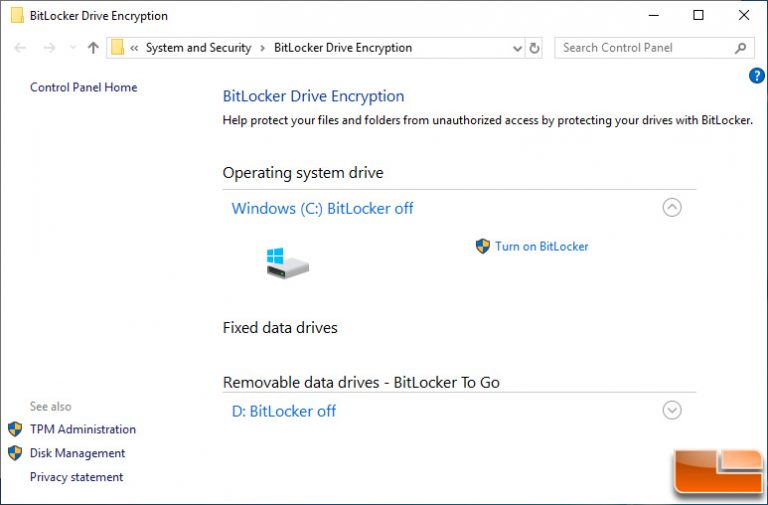Click the search magnifier icon
768x505 pixels.
click(x=741, y=48)
